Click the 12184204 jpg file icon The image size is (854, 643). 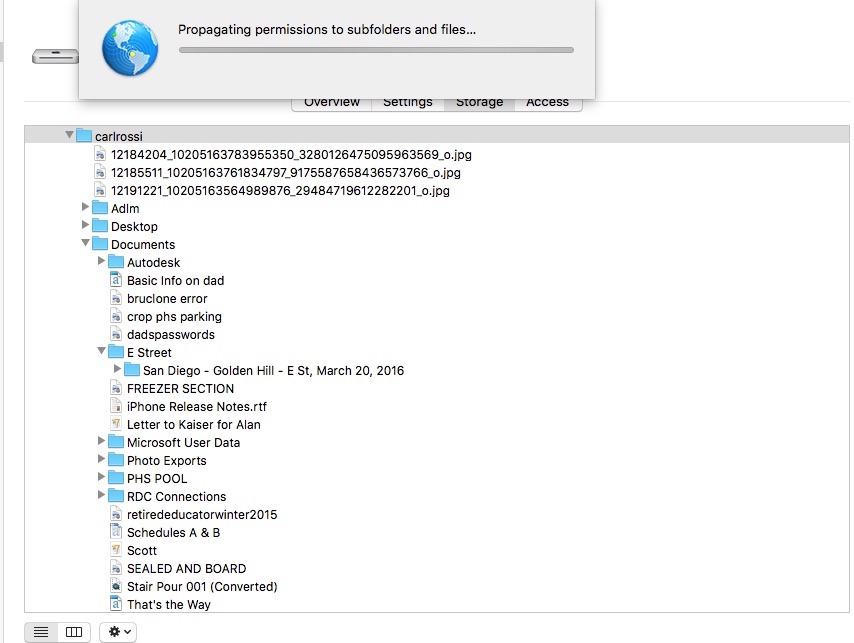click(100, 154)
